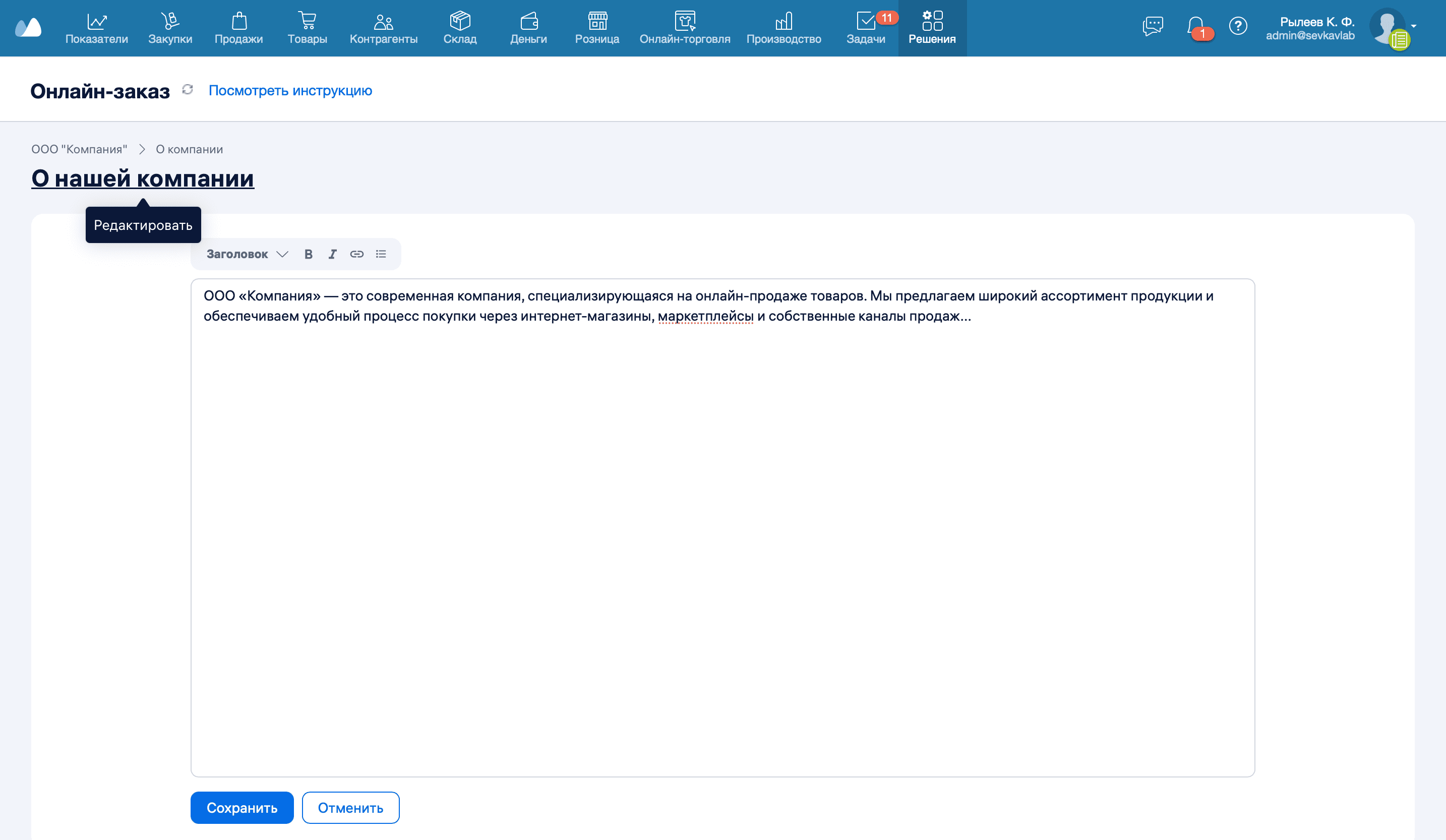Open the Онлайн-торговля section
This screenshot has width=1446, height=840.
pos(685,28)
